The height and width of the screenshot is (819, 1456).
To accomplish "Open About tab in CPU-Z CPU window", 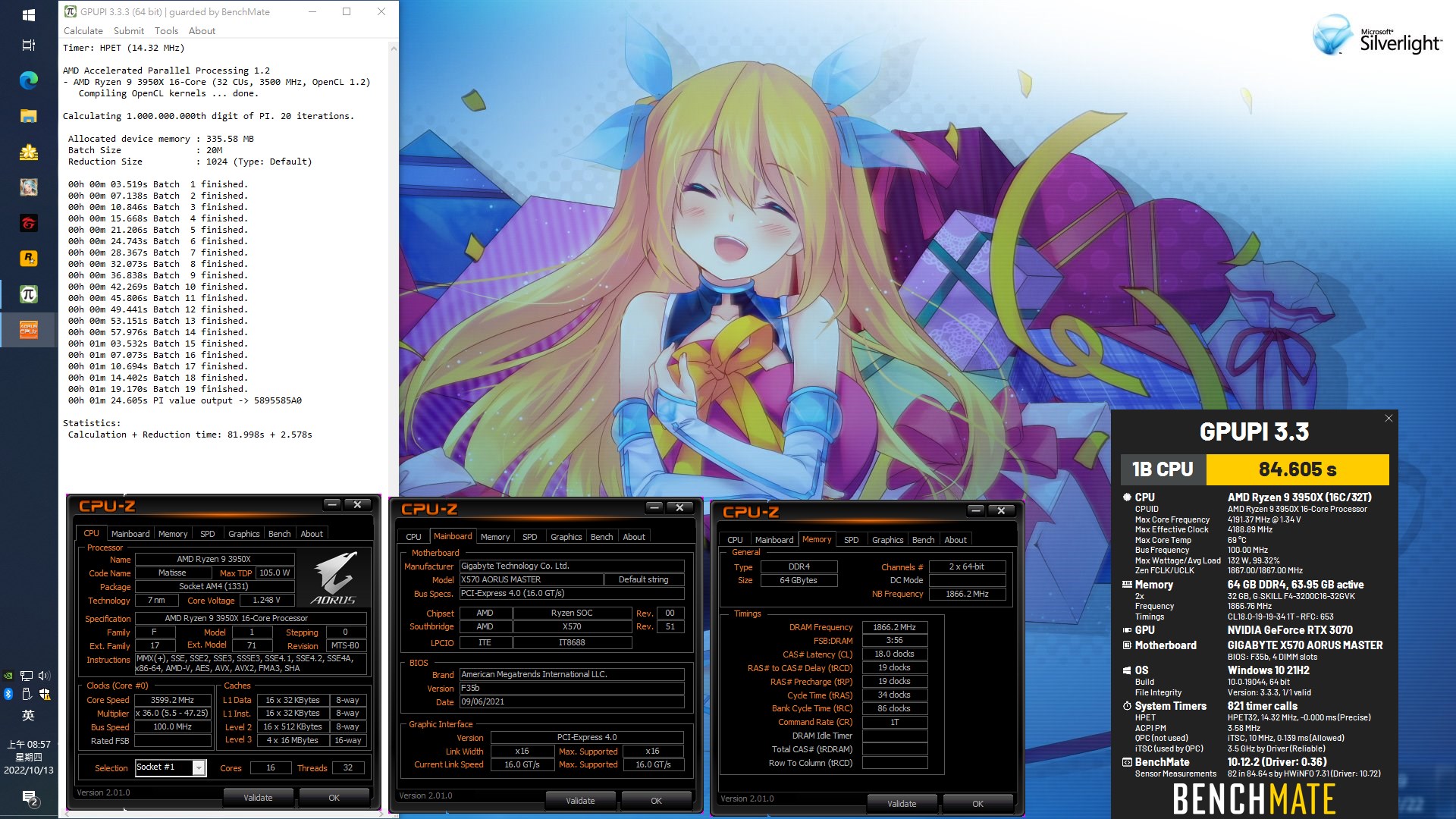I will pyautogui.click(x=312, y=534).
